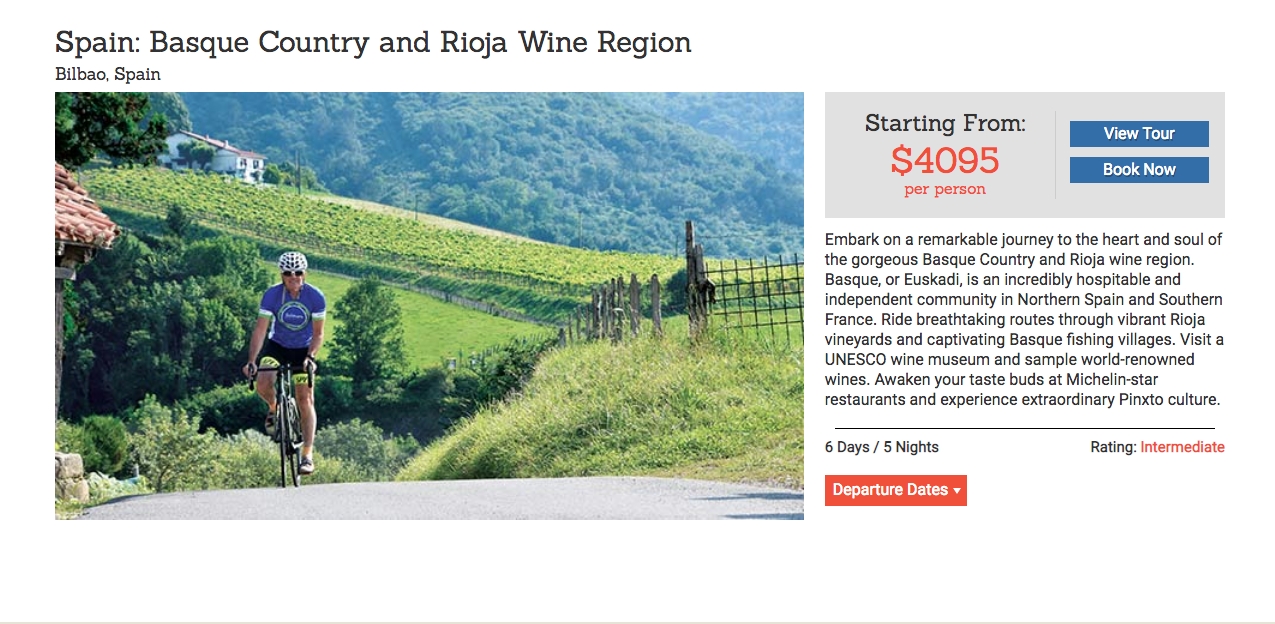Click the terracotta roof in the photo
1275x624 pixels.
pyautogui.click(x=82, y=212)
